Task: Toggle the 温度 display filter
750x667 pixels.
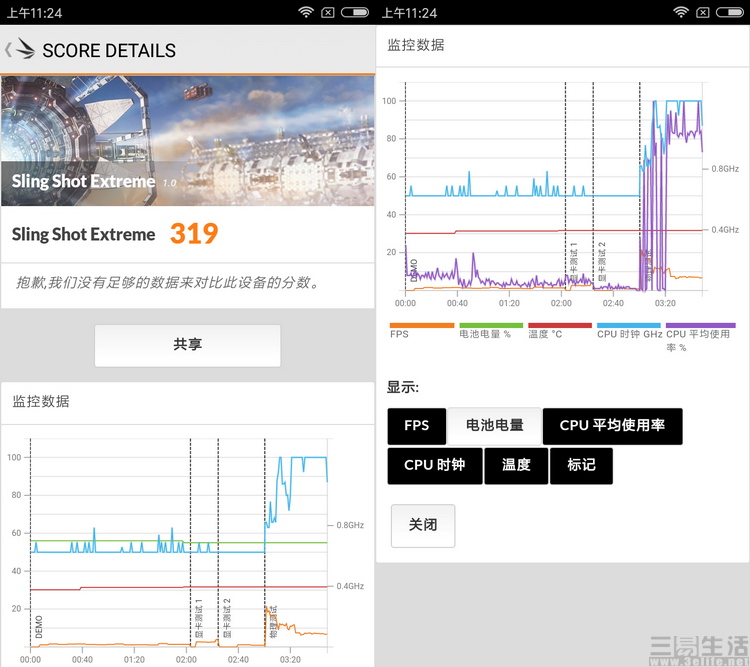Action: point(516,466)
